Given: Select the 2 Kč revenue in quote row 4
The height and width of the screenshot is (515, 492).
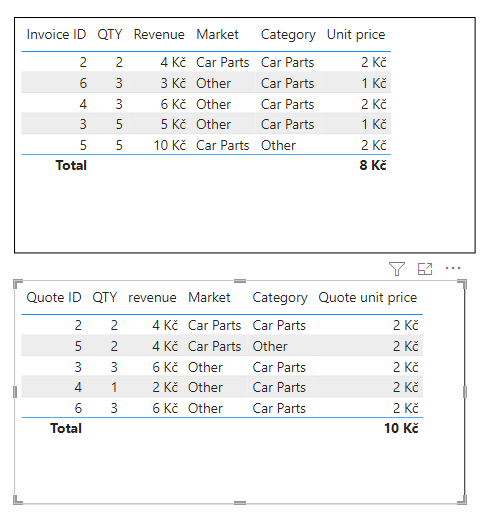Looking at the screenshot, I should [165, 387].
